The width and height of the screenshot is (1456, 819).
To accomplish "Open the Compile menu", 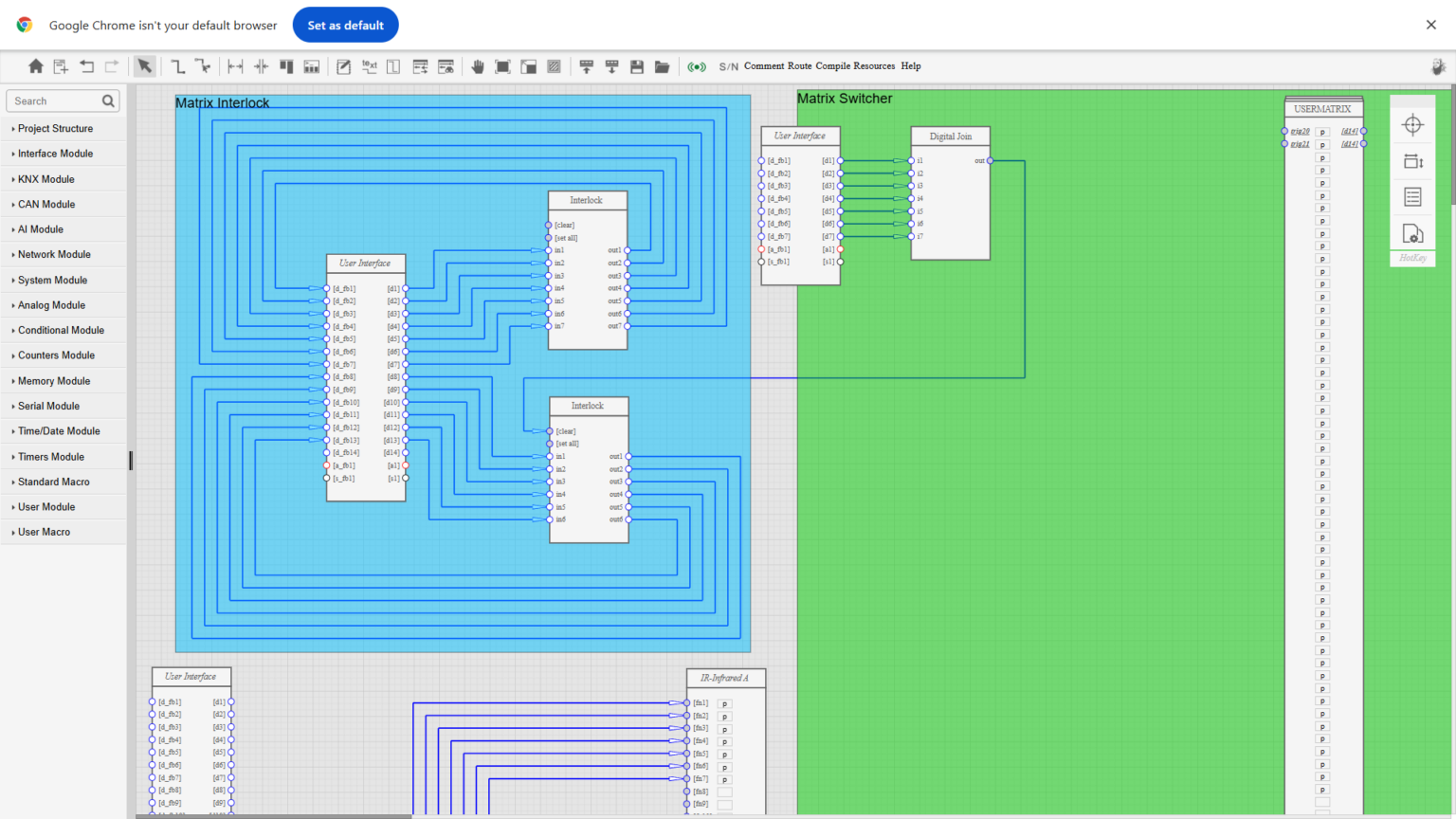I will pos(832,66).
